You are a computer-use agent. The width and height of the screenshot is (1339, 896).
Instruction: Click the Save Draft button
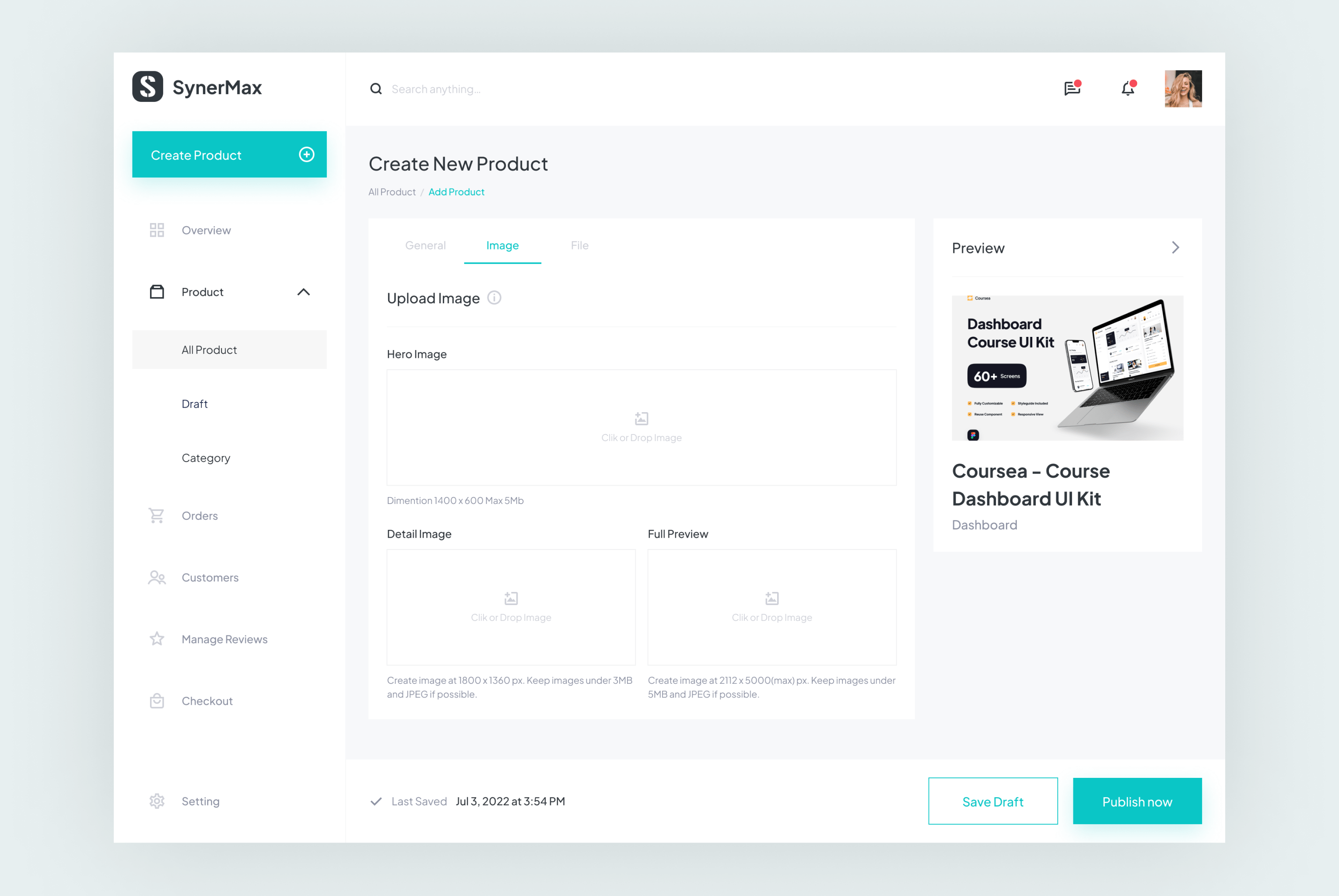[x=993, y=801]
